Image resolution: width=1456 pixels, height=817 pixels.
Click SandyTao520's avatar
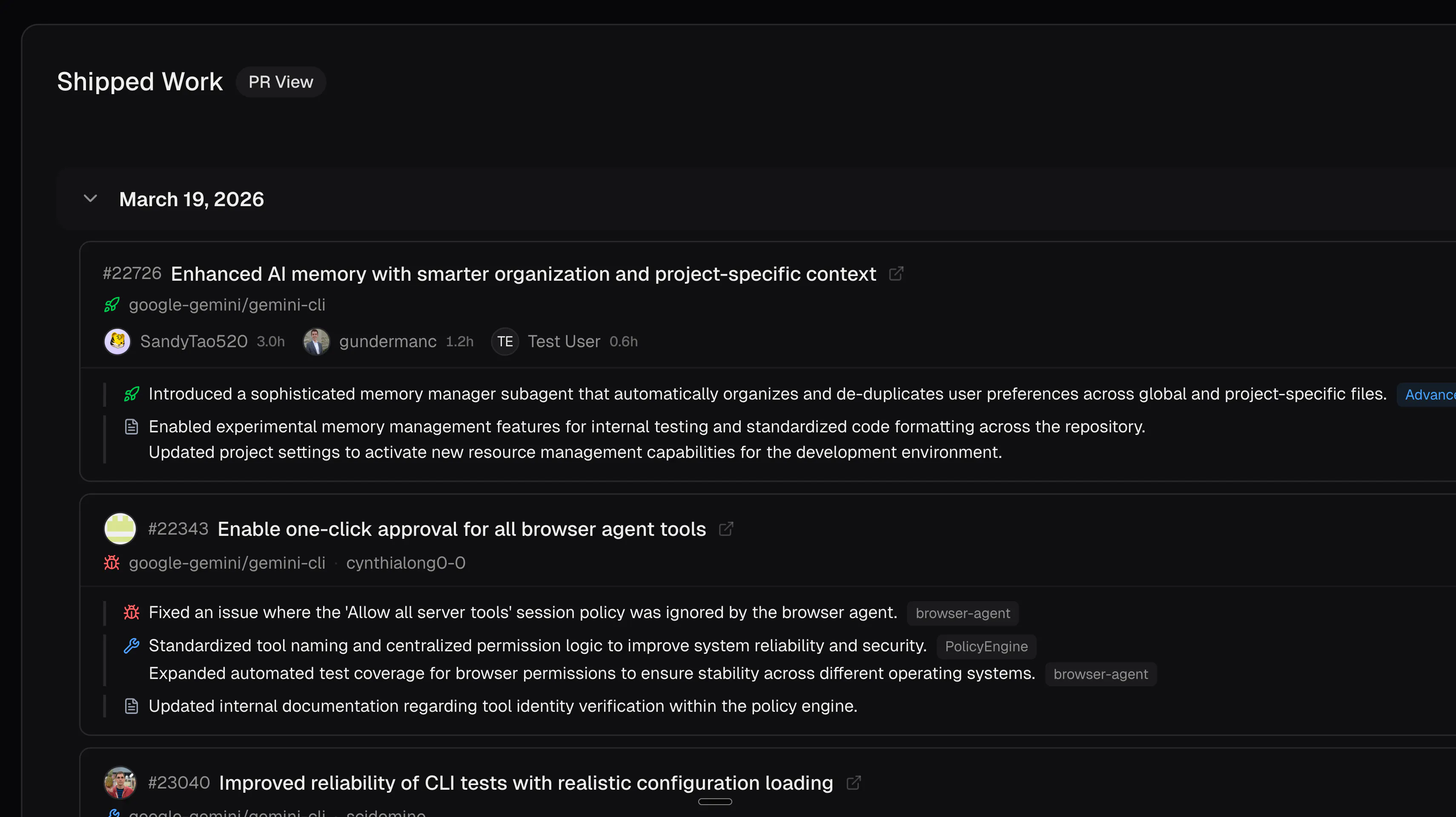118,342
